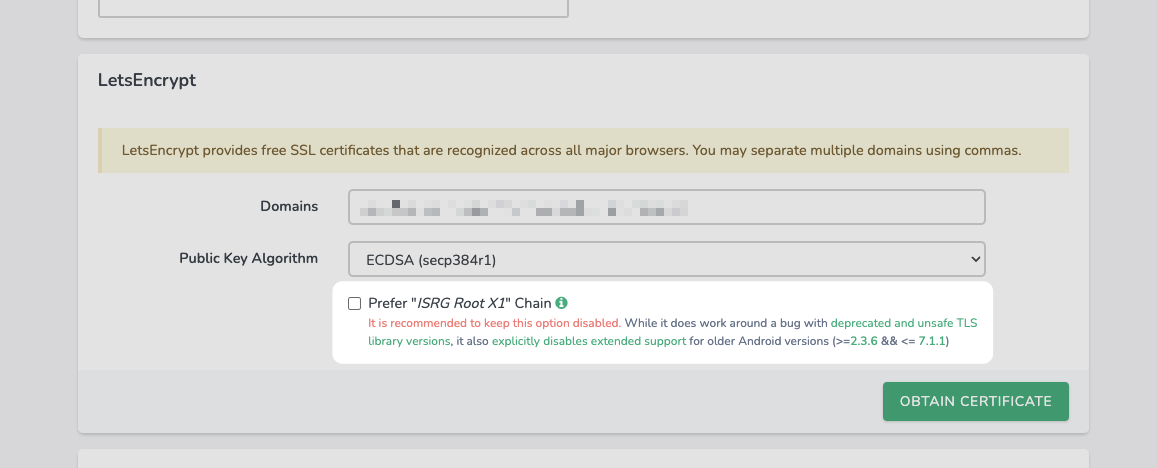
Task: Click the 2.3.6 Android version link
Action: pos(863,341)
